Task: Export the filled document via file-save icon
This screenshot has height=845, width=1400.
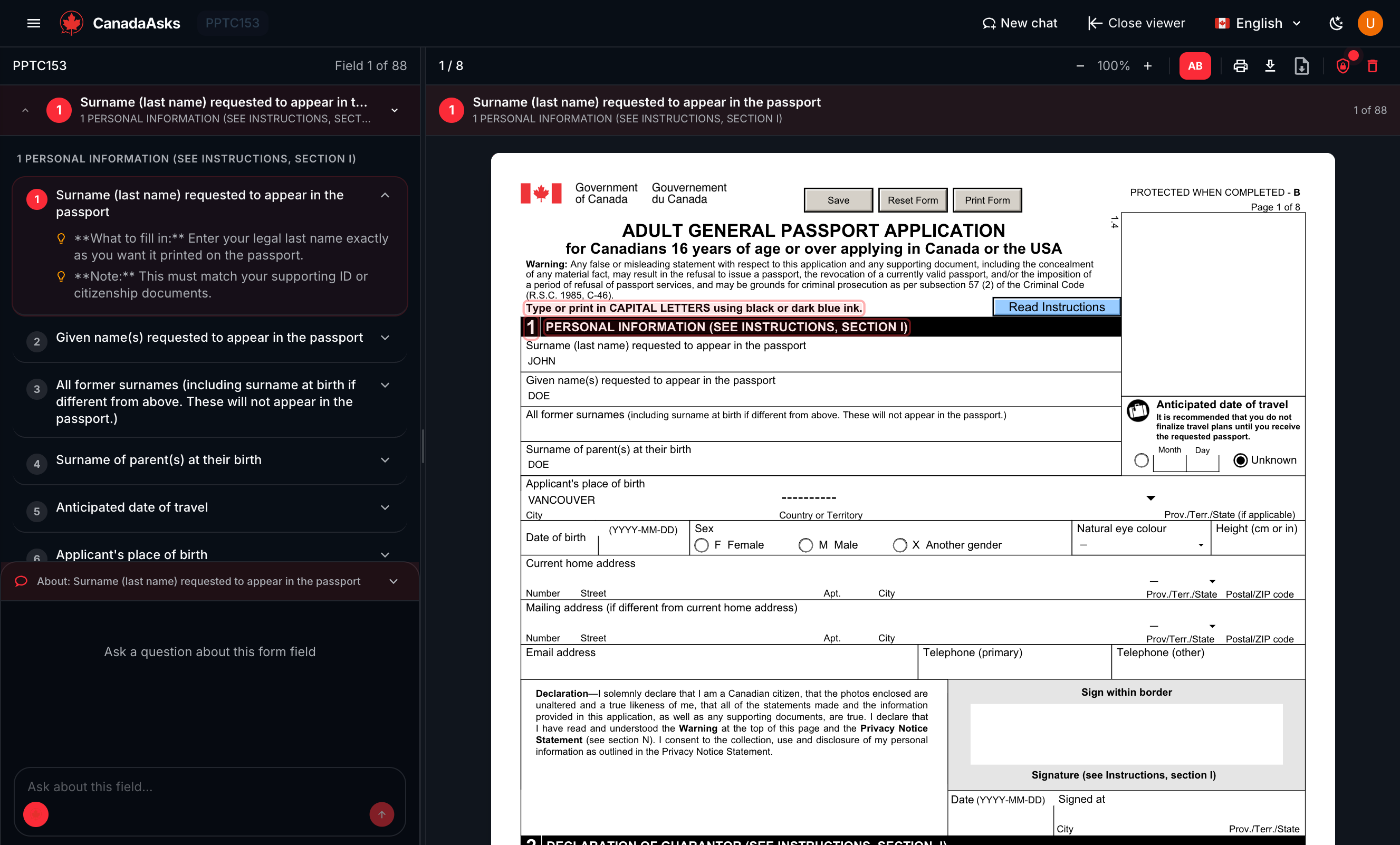Action: (x=1302, y=65)
